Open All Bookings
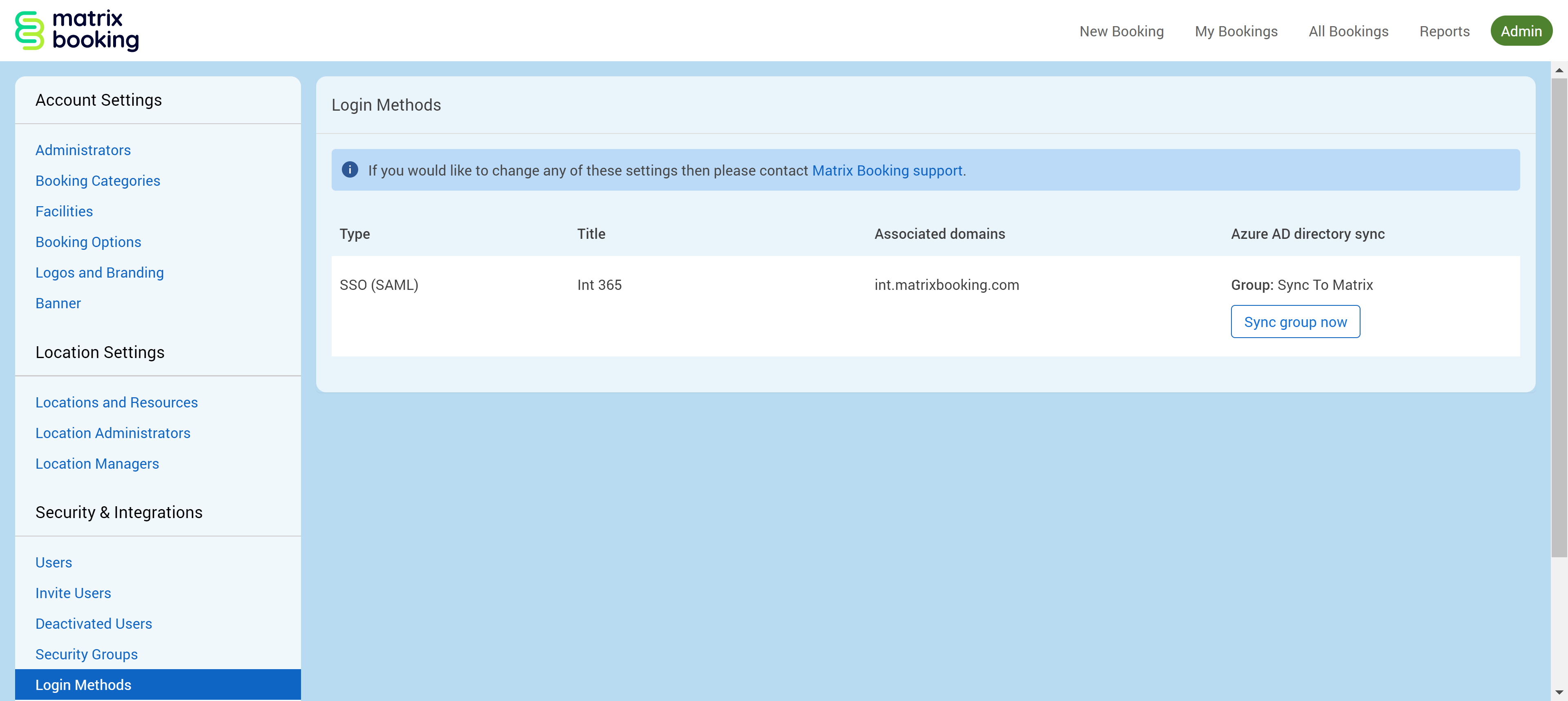Viewport: 1568px width, 701px height. (1348, 31)
